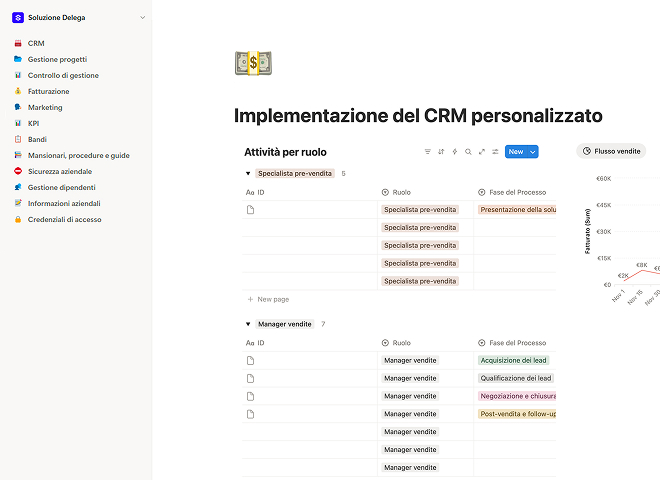The width and height of the screenshot is (660, 480).
Task: Click the Bandi sidebar icon
Action: (x=18, y=139)
